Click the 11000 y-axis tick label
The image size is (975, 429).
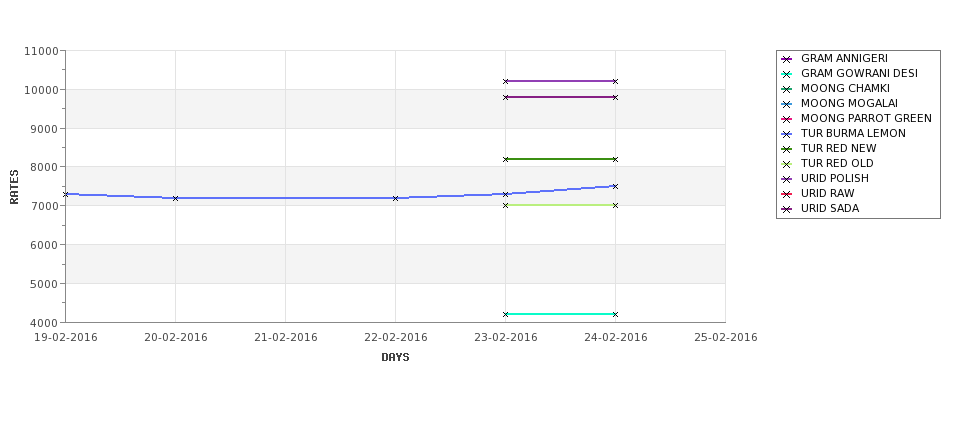point(42,51)
